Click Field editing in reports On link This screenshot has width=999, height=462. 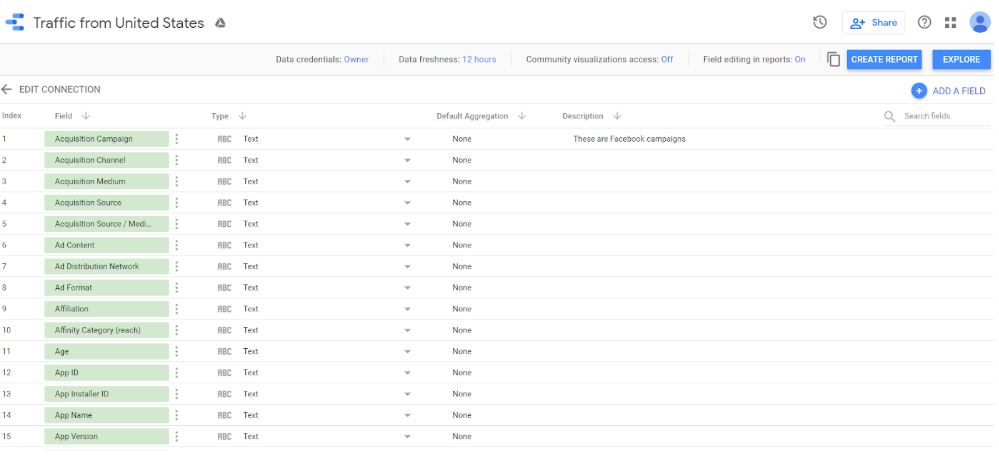click(800, 59)
